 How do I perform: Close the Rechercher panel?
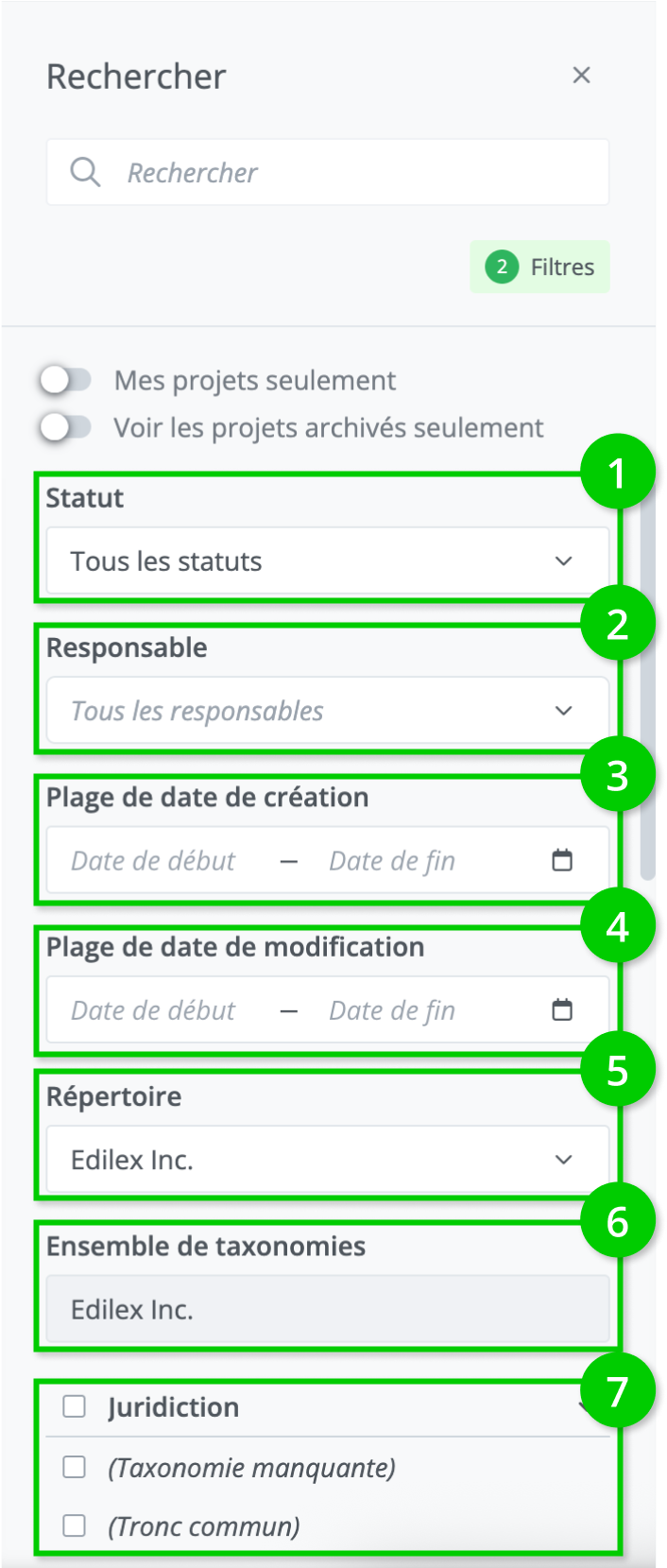tap(581, 76)
